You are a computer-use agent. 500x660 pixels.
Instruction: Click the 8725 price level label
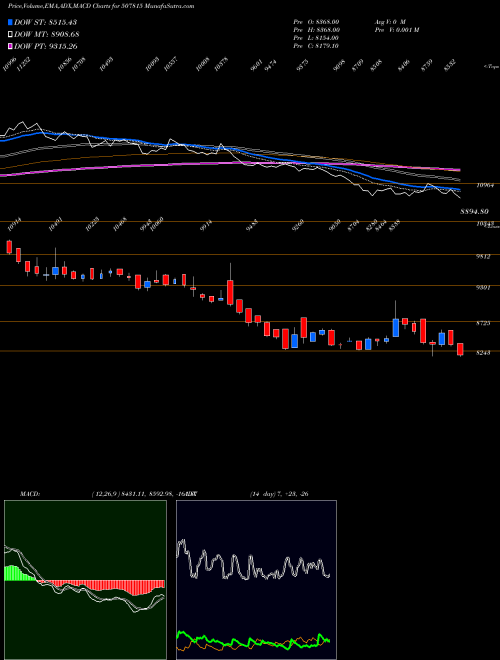483,323
